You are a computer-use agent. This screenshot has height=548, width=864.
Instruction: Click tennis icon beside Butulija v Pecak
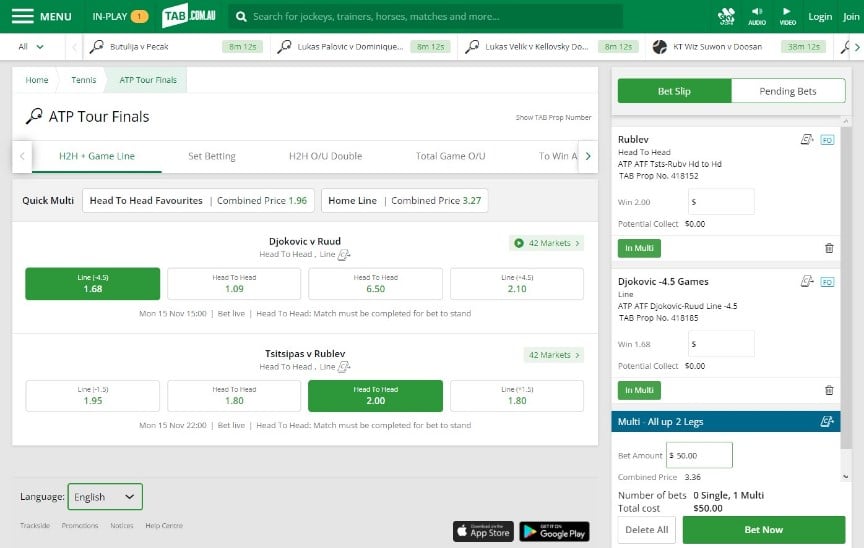tap(96, 47)
